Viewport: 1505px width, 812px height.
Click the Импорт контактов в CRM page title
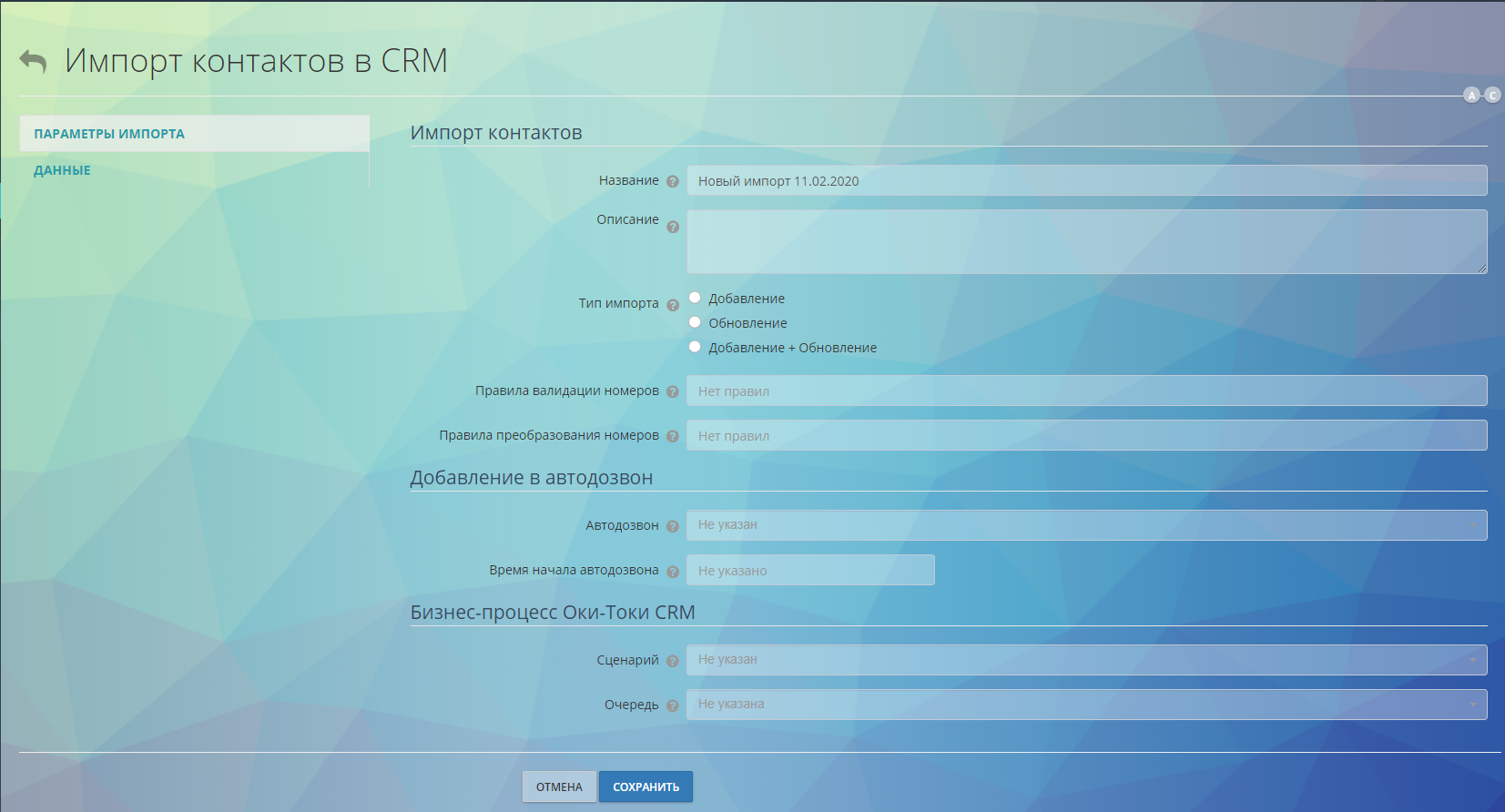click(x=256, y=61)
